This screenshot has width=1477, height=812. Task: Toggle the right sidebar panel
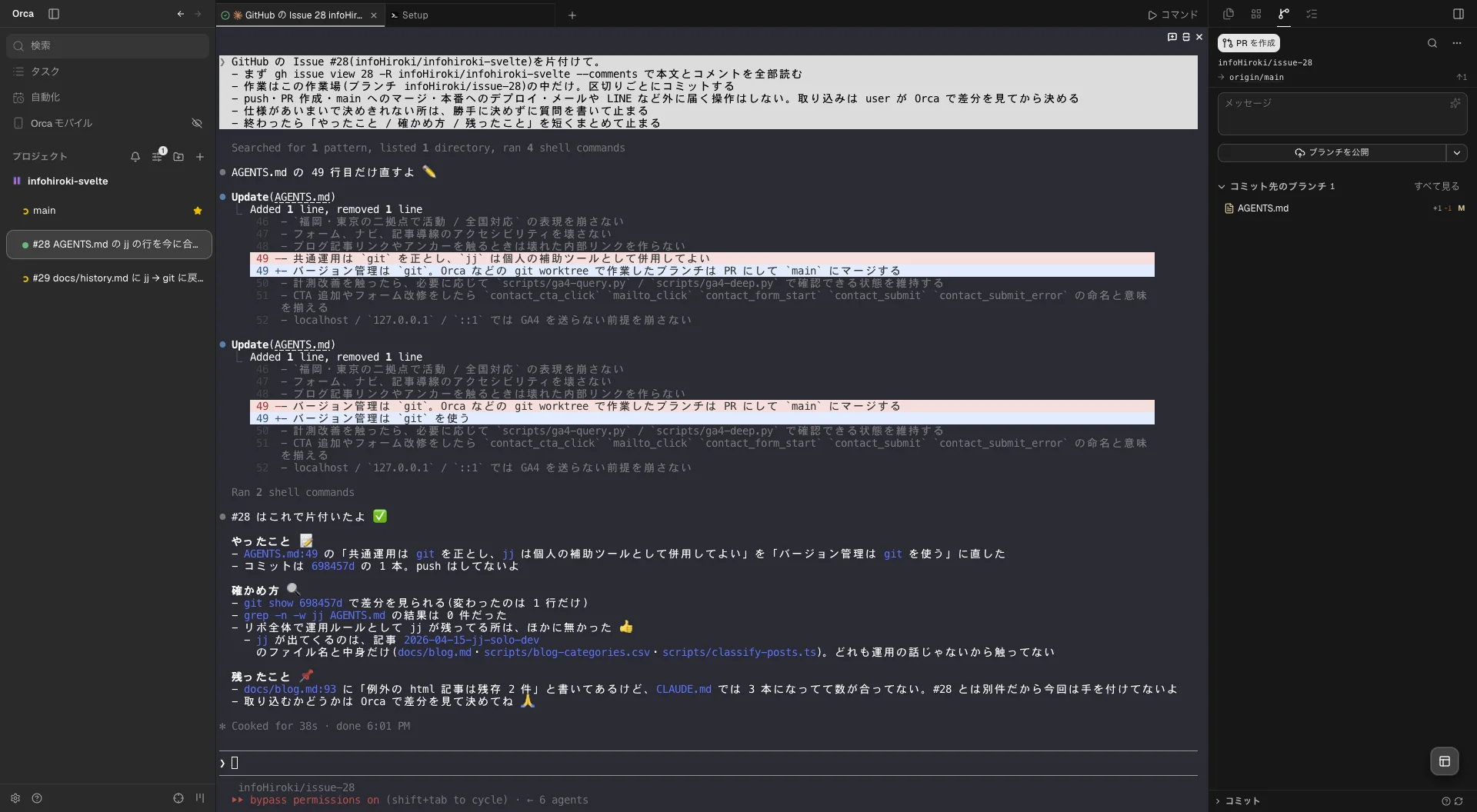pos(1459,14)
